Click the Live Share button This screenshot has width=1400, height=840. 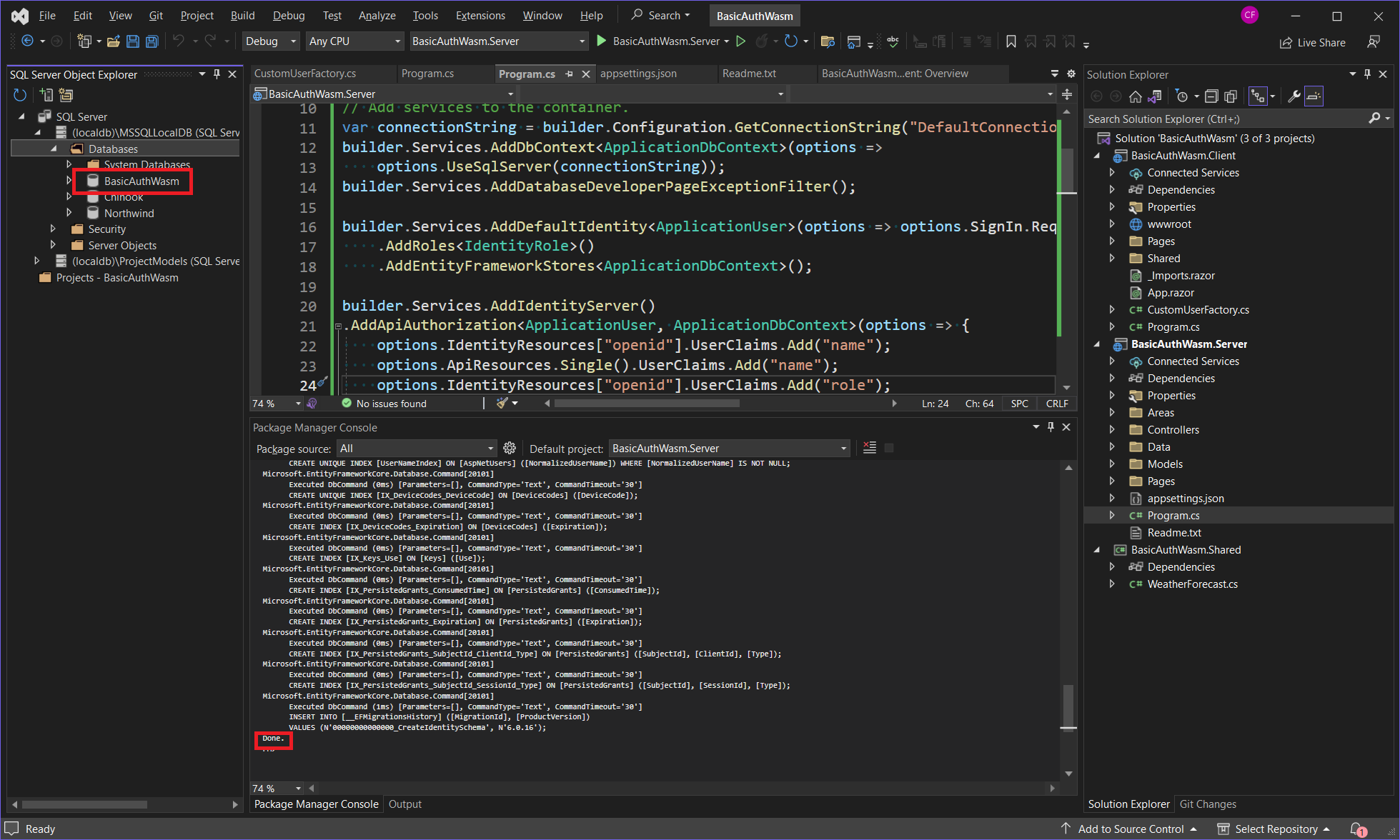tap(1313, 42)
